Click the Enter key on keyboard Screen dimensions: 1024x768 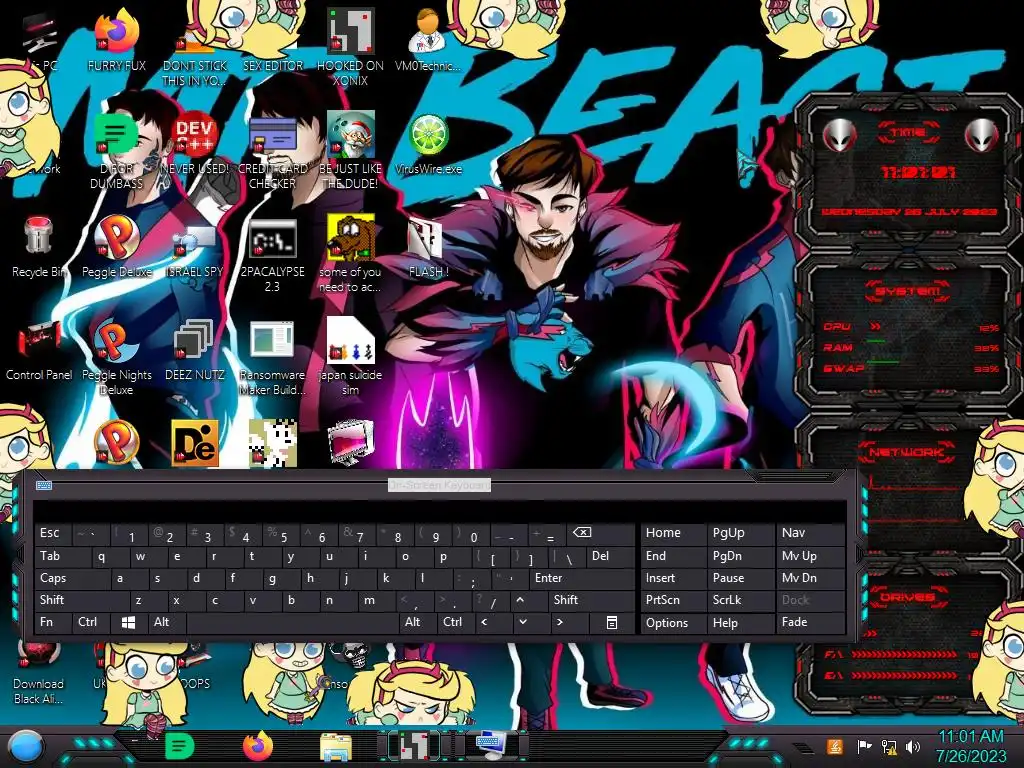[x=581, y=578]
